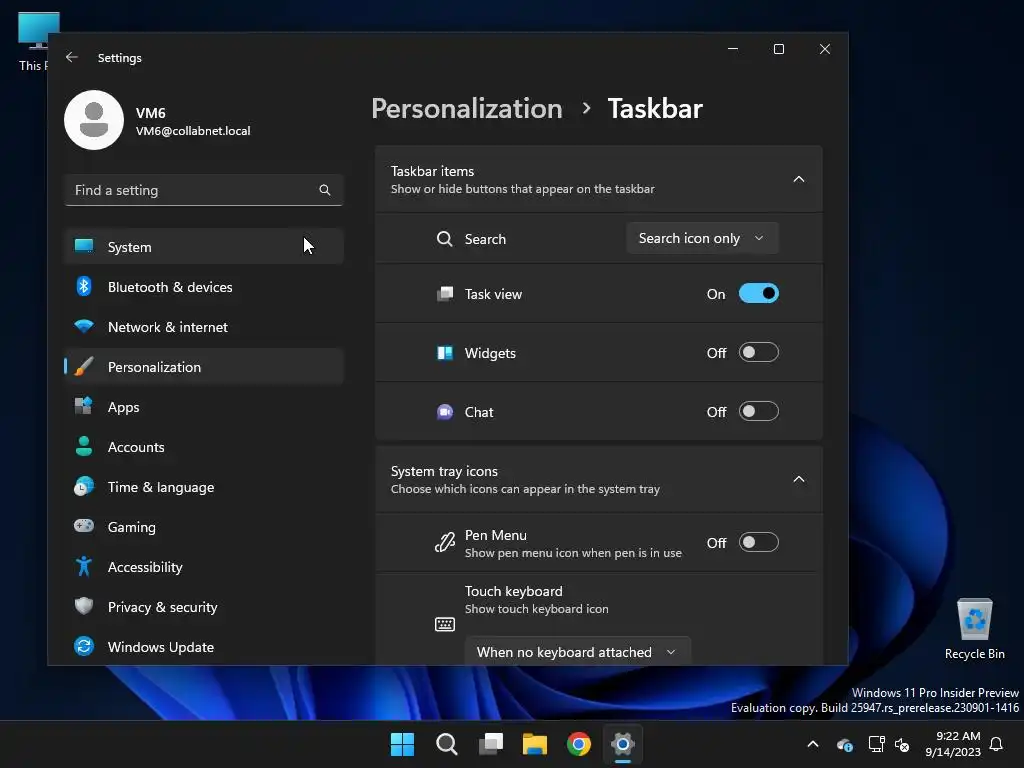Open Time & language settings
Screen dimensions: 1024x768
[x=204, y=487]
